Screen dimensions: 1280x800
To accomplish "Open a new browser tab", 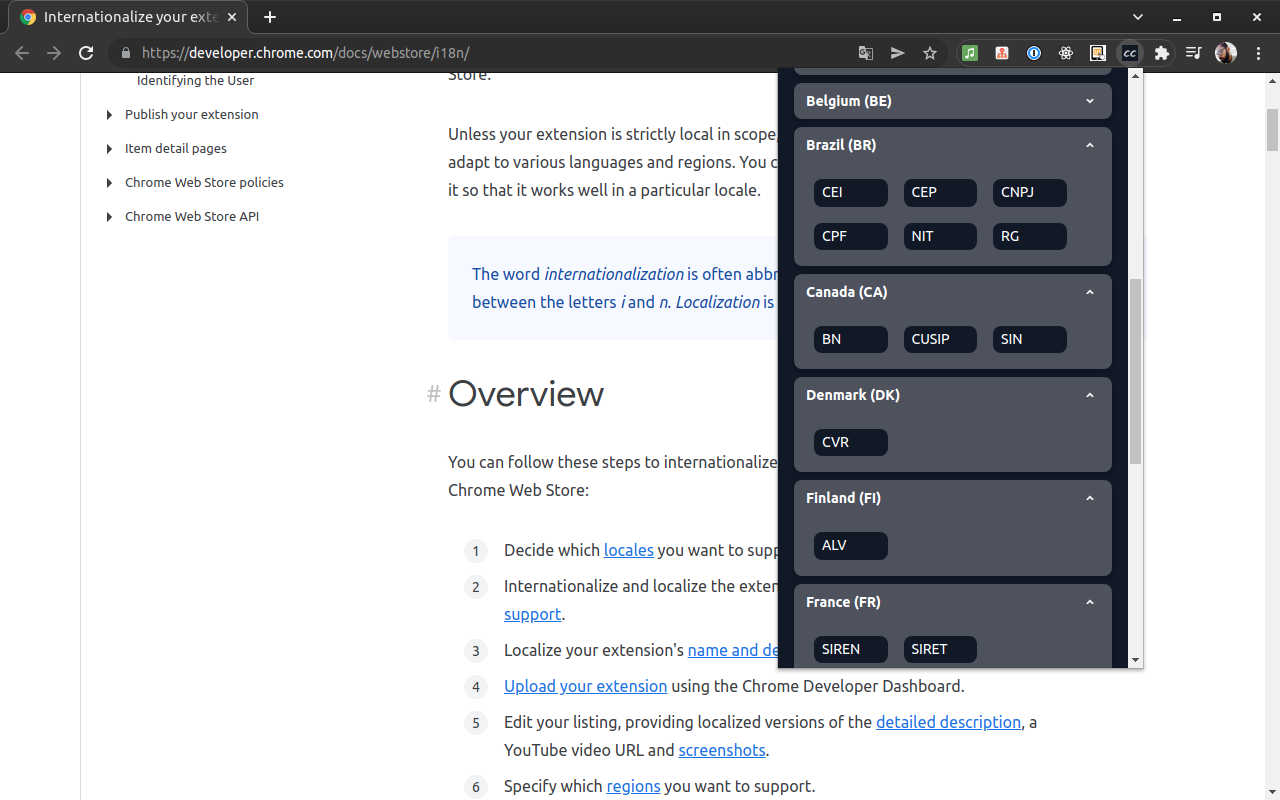I will coord(270,17).
